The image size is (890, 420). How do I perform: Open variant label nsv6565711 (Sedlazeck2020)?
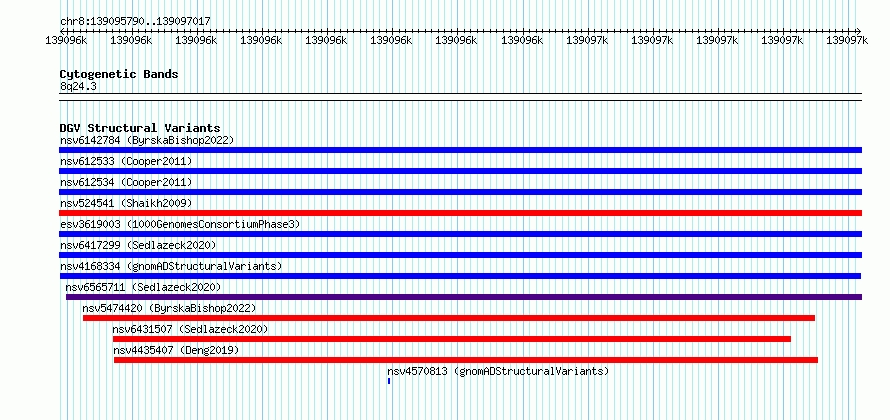click(x=143, y=287)
